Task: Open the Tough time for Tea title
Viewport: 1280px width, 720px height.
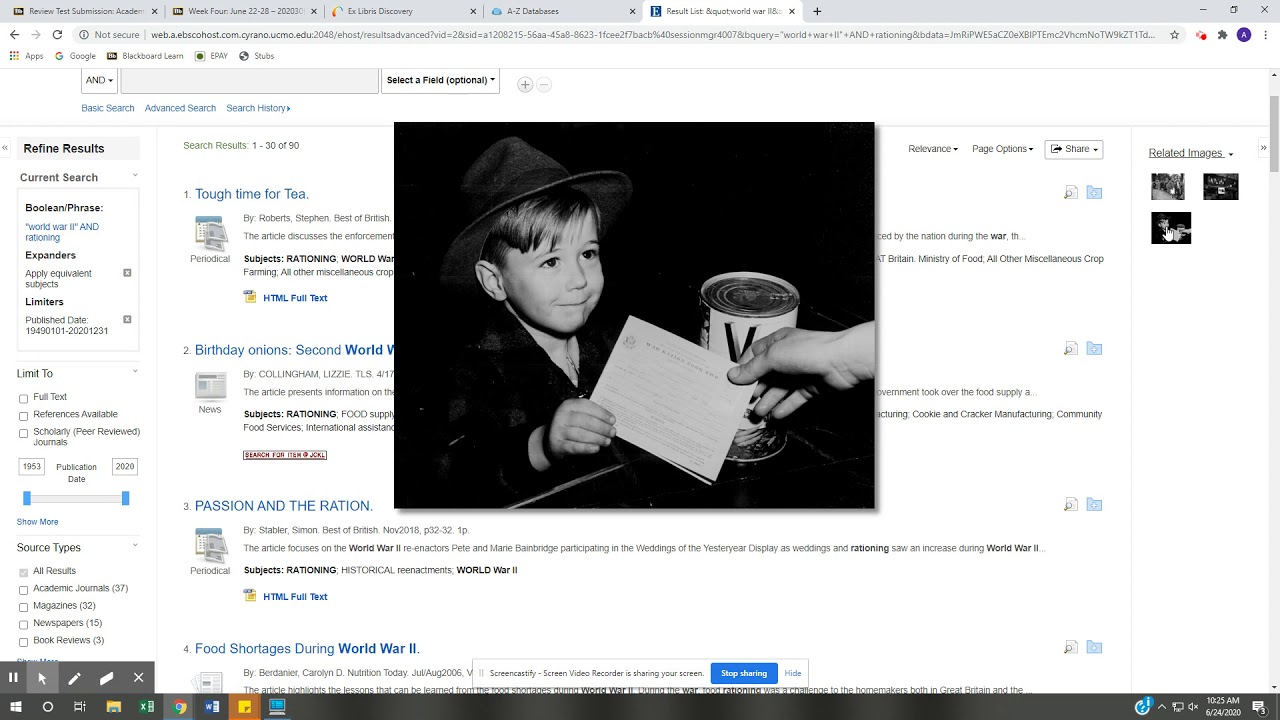Action: click(x=252, y=194)
